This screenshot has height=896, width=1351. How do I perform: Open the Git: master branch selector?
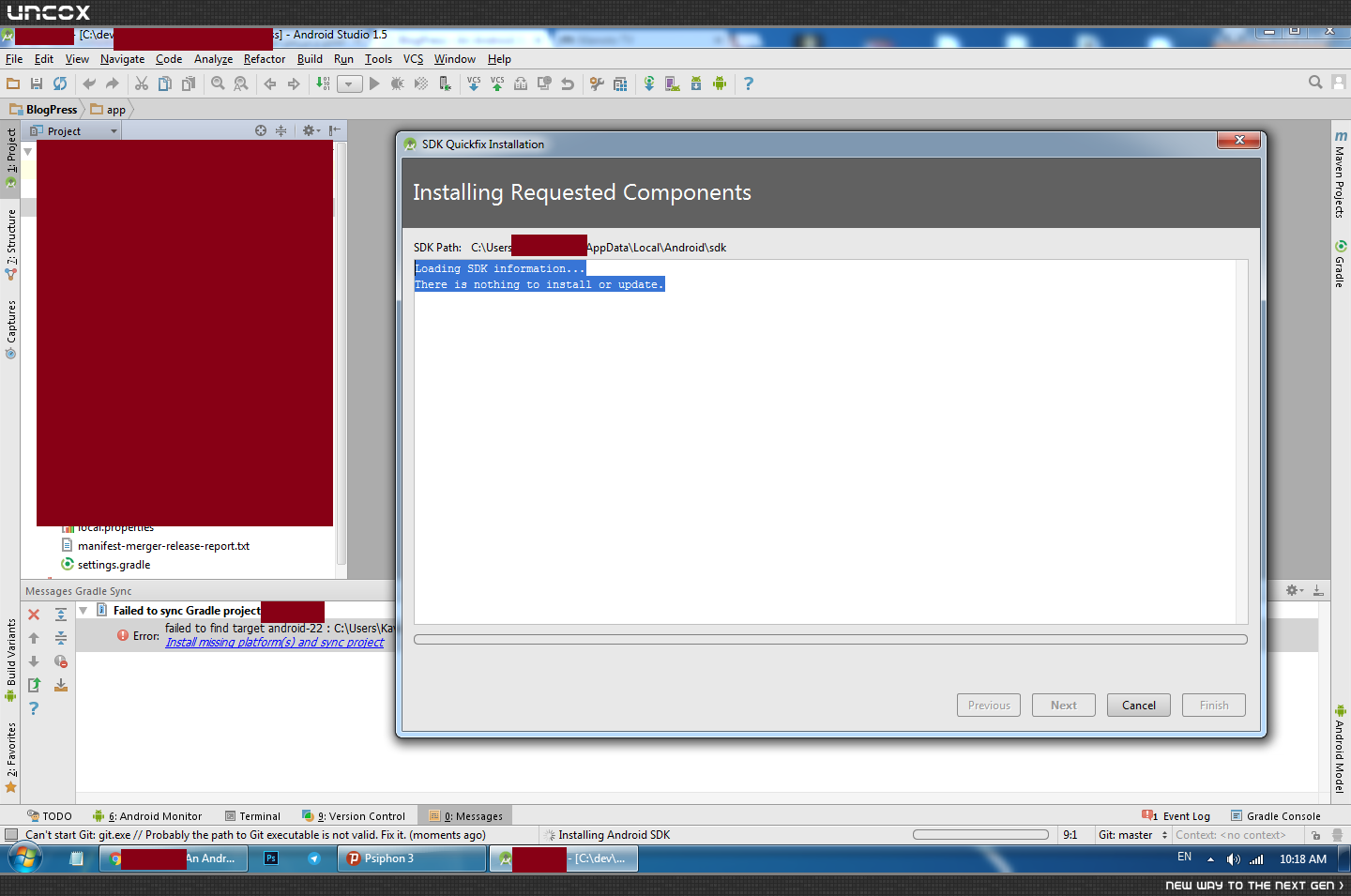coord(1132,835)
